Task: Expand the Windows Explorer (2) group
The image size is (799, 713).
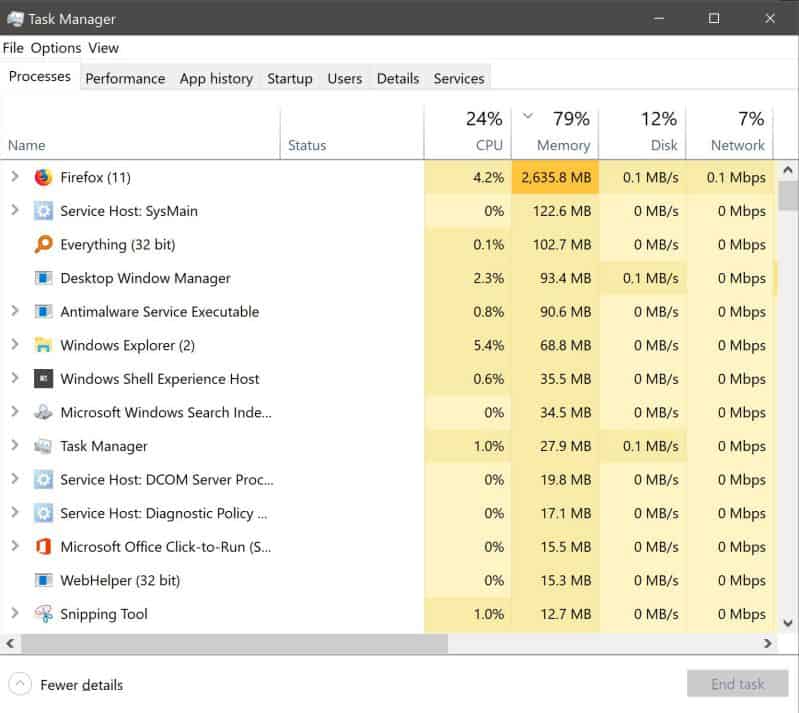Action: point(15,345)
